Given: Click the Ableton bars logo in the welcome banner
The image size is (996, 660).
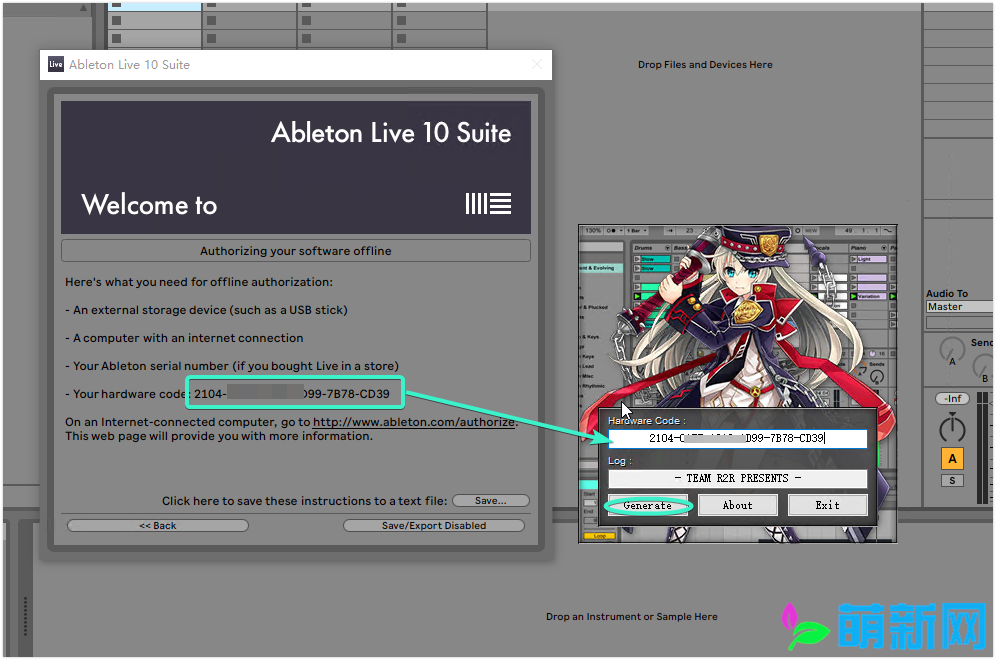Looking at the screenshot, I should pyautogui.click(x=488, y=204).
